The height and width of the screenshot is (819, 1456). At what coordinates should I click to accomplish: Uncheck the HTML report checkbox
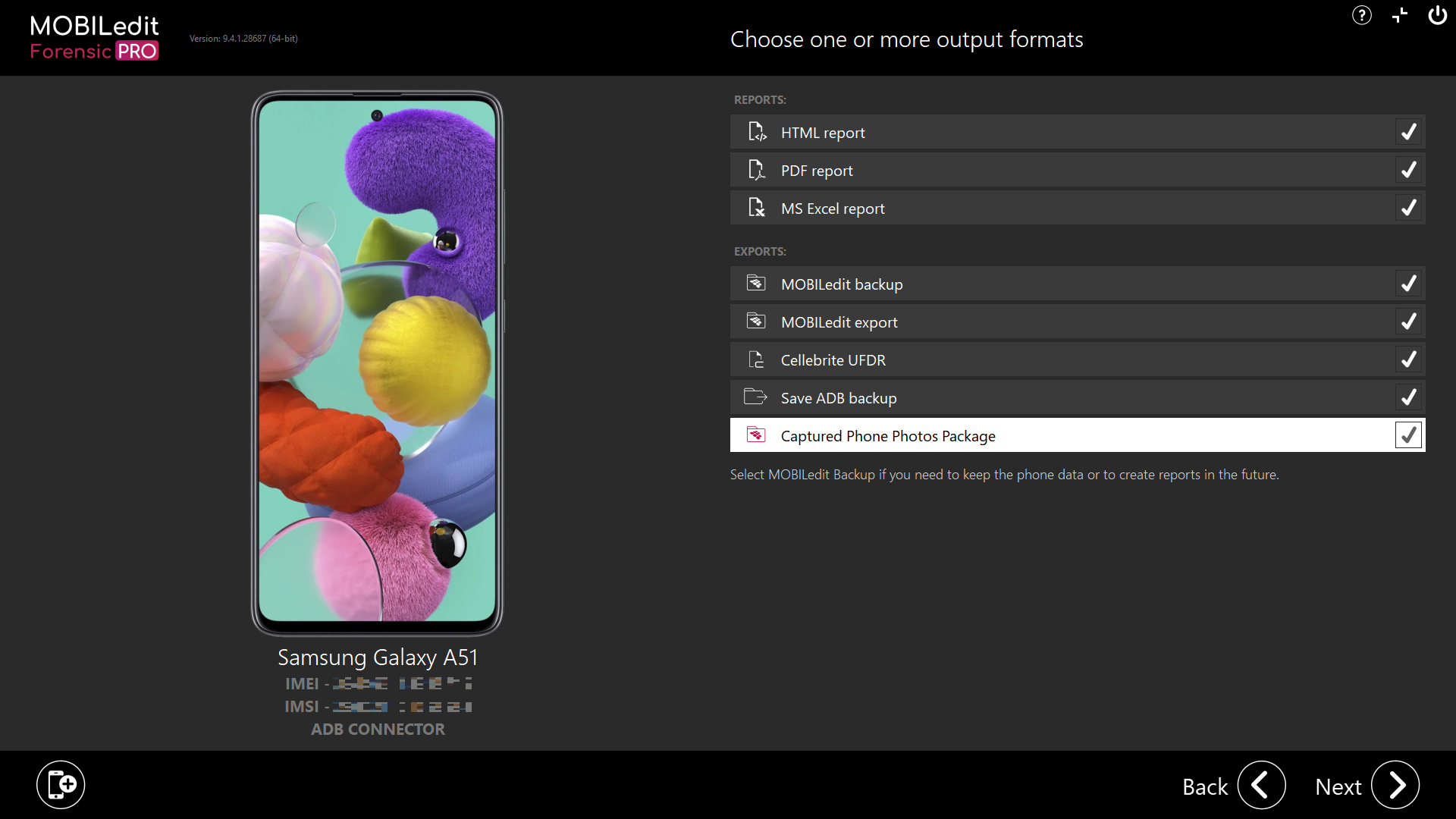click(x=1408, y=132)
